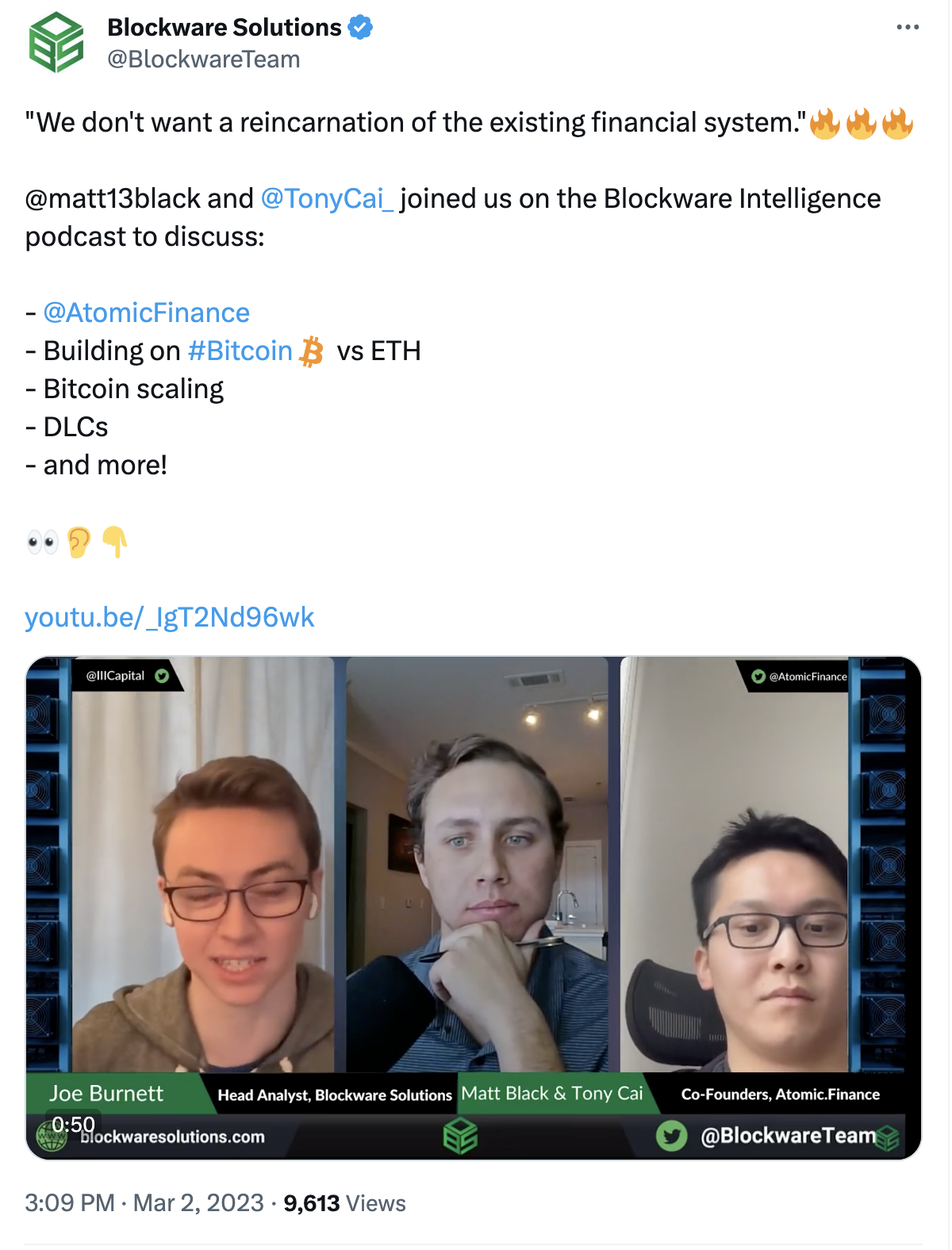The width and height of the screenshot is (952, 1250).
Task: View the 9,613 Views count
Action: click(344, 1203)
